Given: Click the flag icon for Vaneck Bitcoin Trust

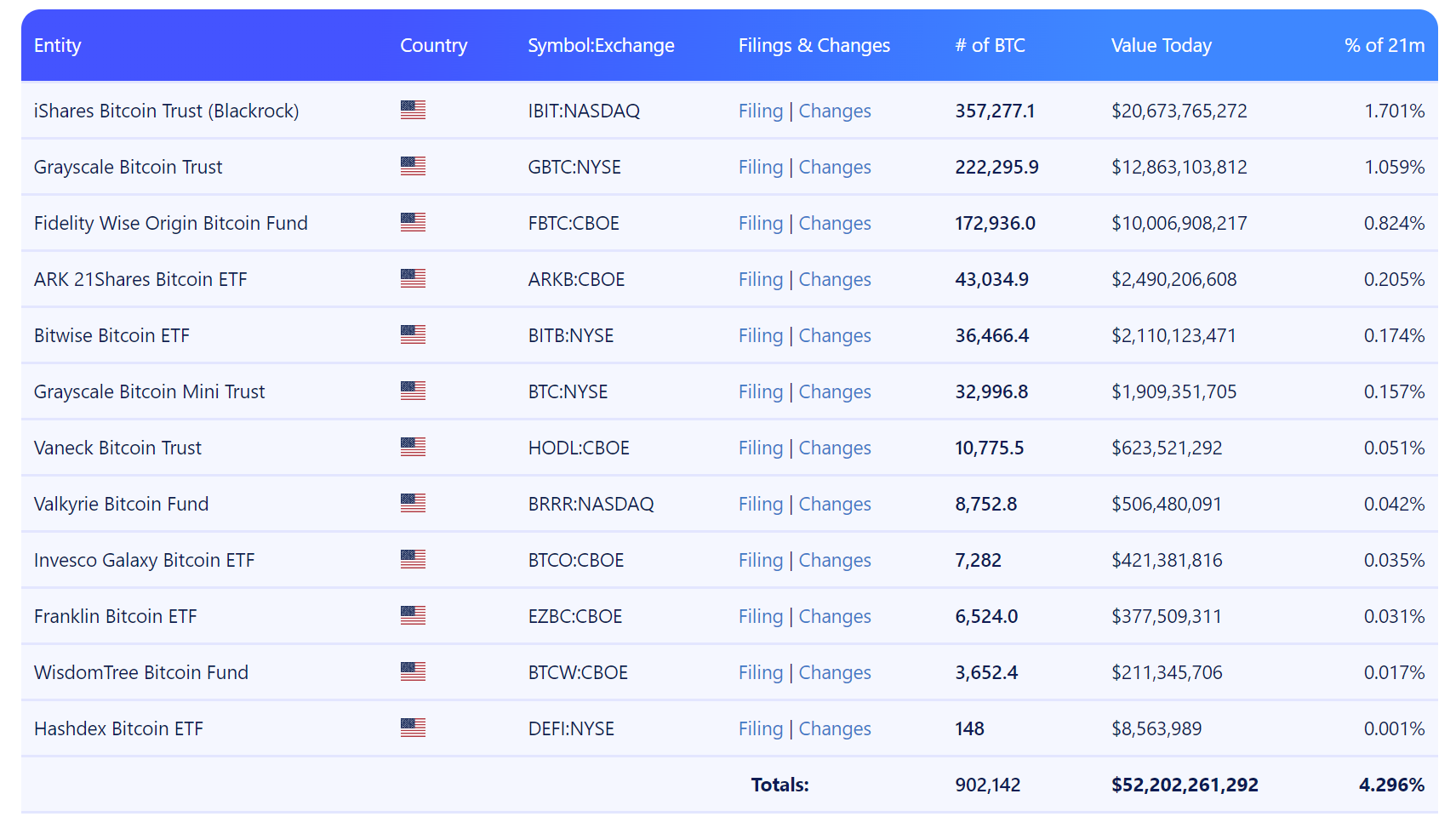Looking at the screenshot, I should click(413, 447).
